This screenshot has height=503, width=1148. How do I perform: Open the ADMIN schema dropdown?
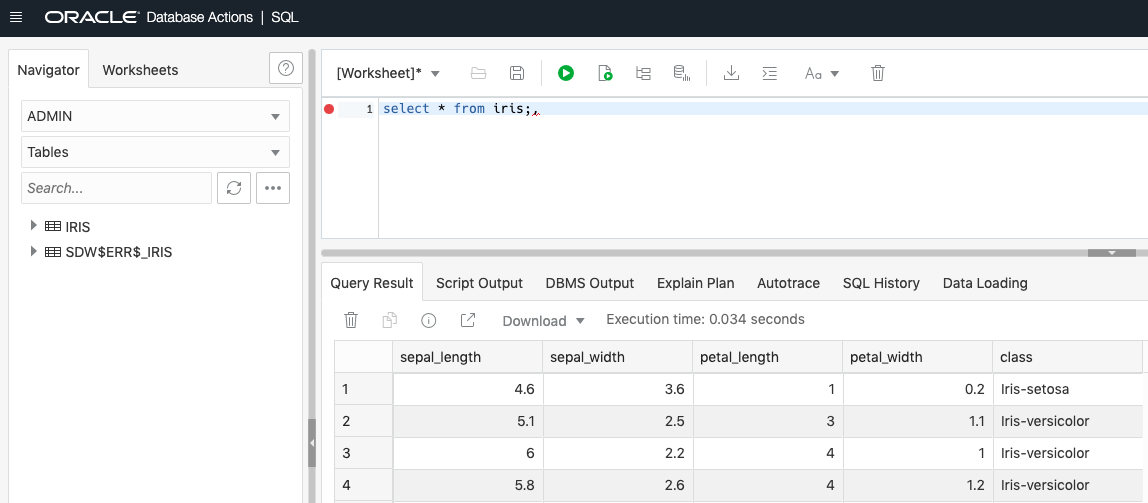[x=155, y=116]
